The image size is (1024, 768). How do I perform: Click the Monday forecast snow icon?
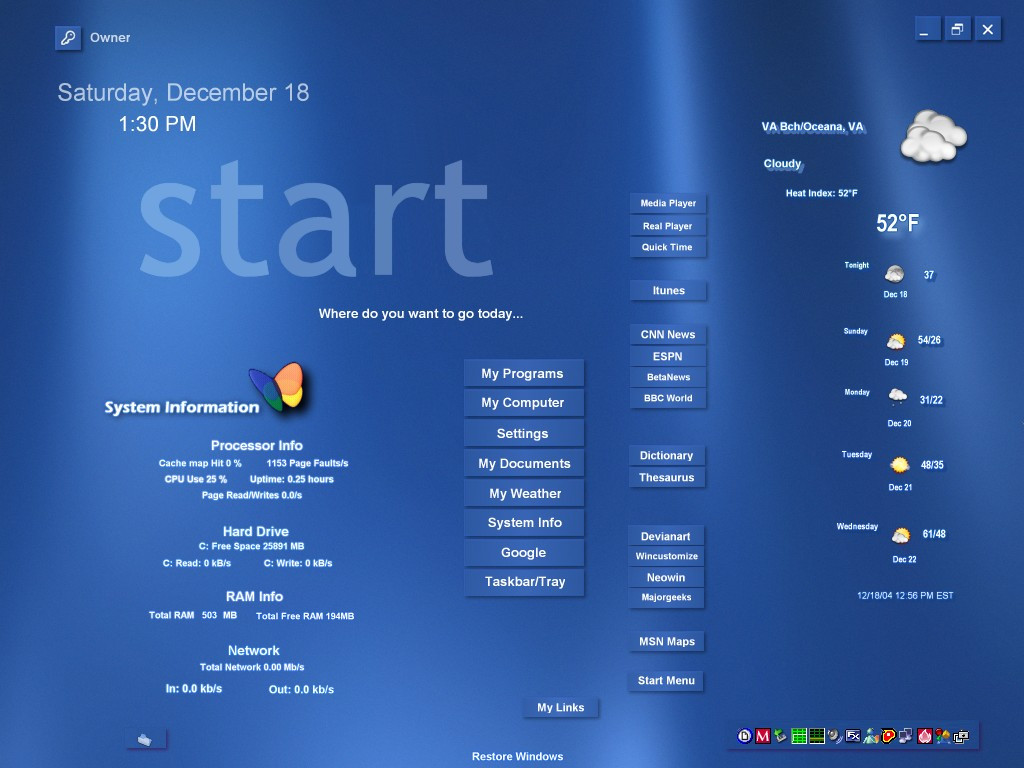(898, 396)
